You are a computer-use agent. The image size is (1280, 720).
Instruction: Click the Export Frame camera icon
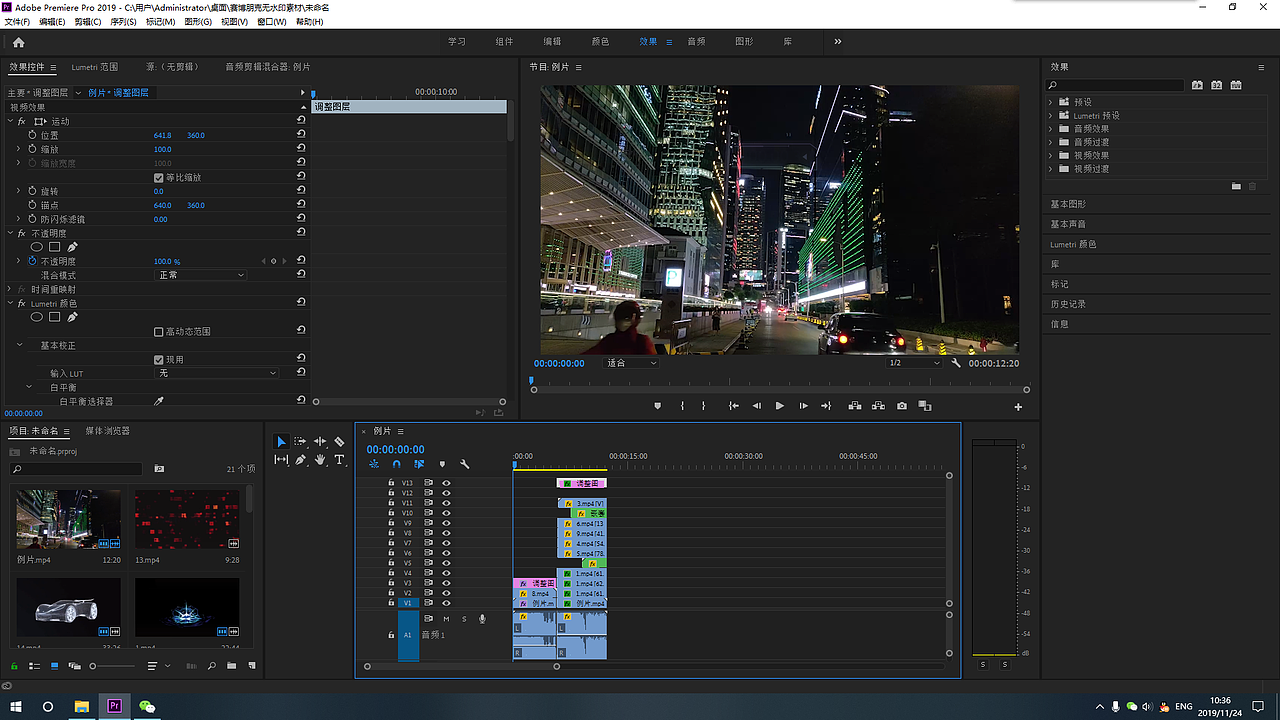902,406
